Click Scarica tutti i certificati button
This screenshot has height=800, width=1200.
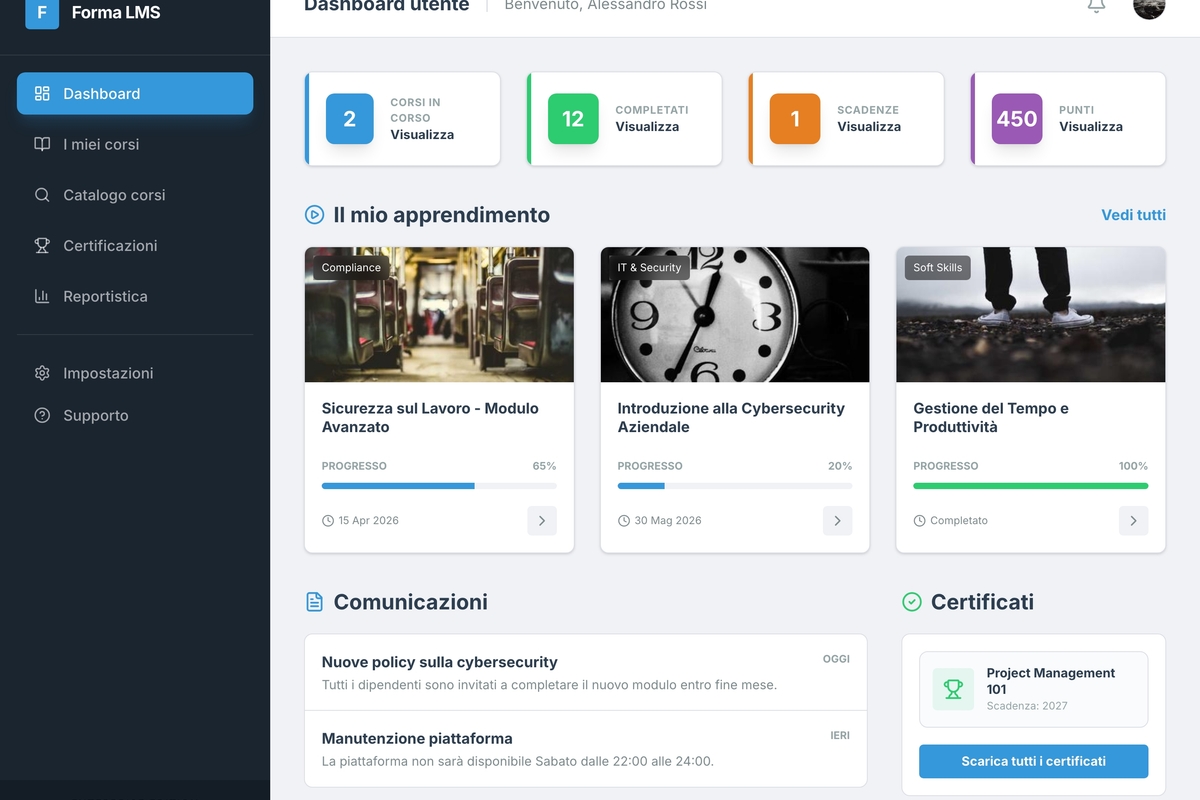[1033, 761]
